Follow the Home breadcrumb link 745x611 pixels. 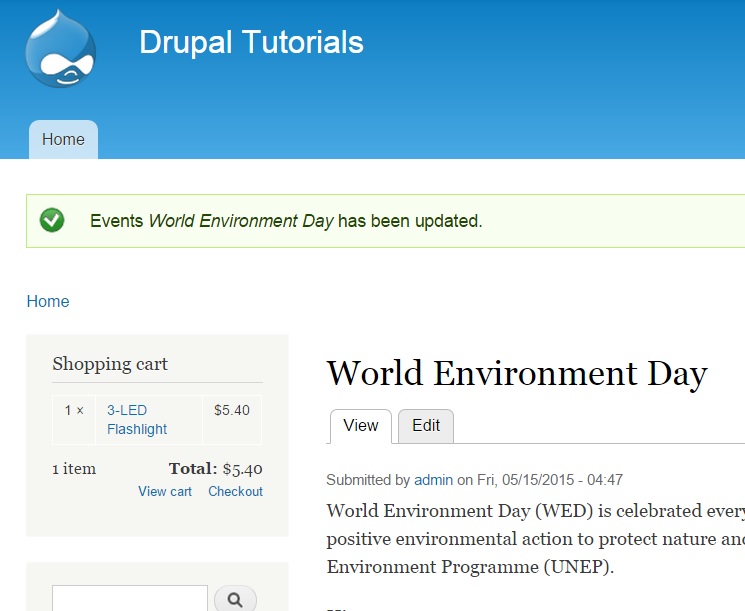point(48,301)
